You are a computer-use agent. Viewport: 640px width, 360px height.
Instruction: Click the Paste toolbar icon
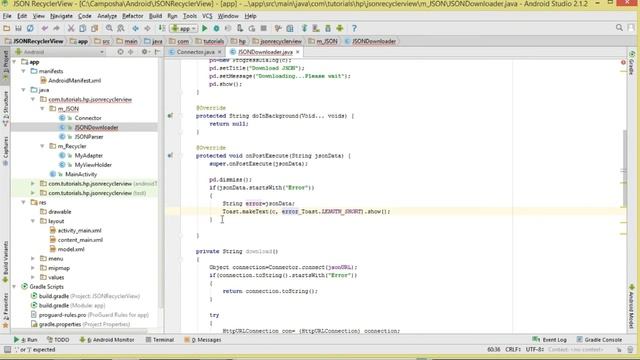94,28
